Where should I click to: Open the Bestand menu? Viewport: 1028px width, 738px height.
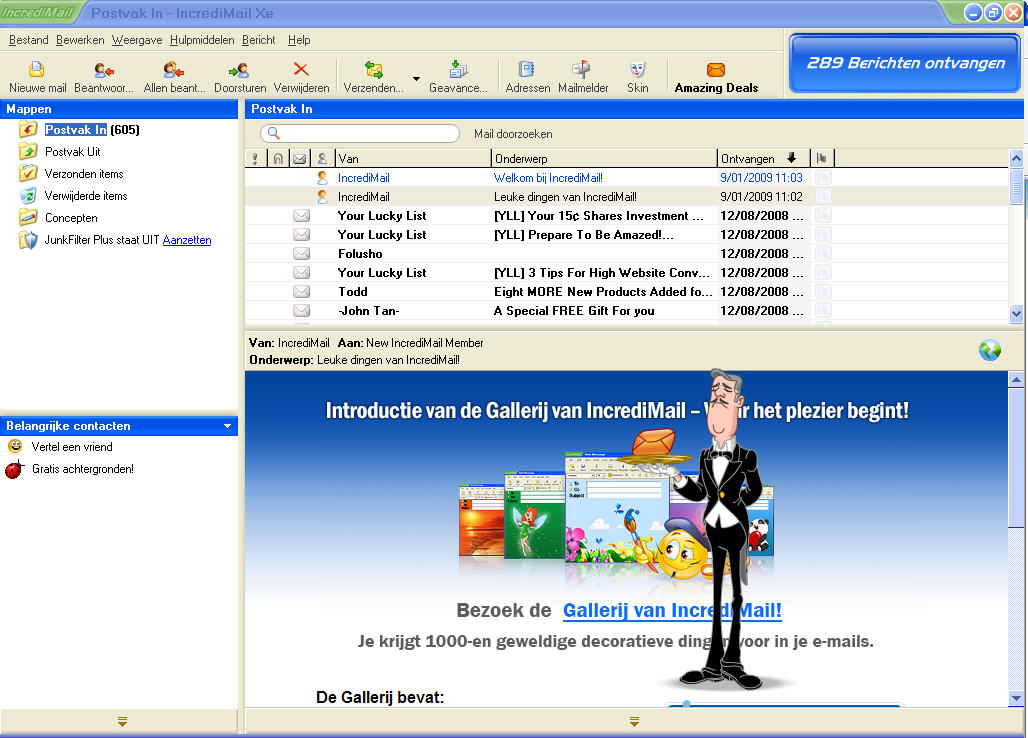click(29, 40)
